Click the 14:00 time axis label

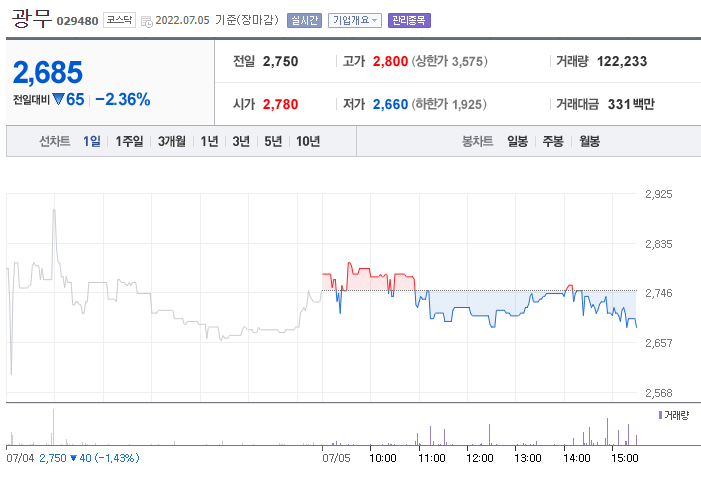tap(577, 458)
